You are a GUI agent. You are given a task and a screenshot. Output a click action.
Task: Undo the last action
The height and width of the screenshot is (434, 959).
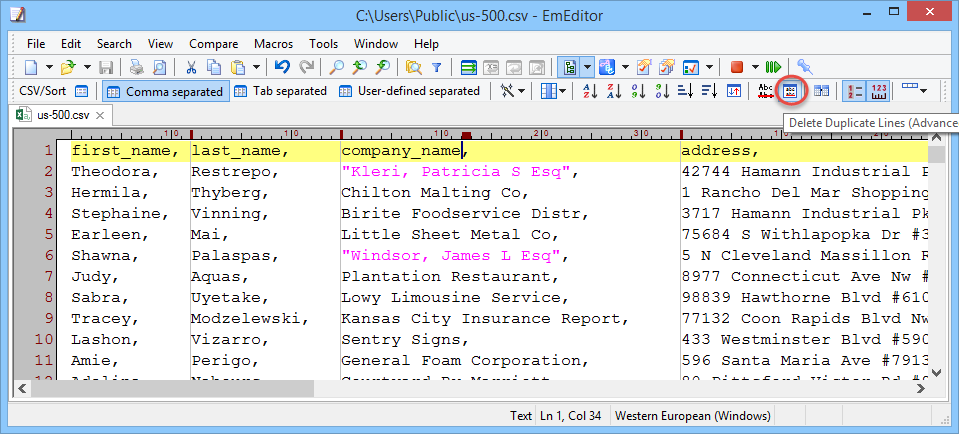[x=282, y=67]
